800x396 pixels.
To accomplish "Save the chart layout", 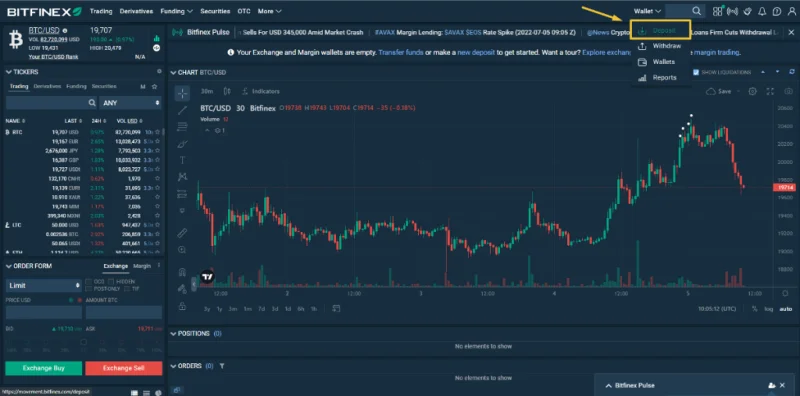I will coord(719,91).
